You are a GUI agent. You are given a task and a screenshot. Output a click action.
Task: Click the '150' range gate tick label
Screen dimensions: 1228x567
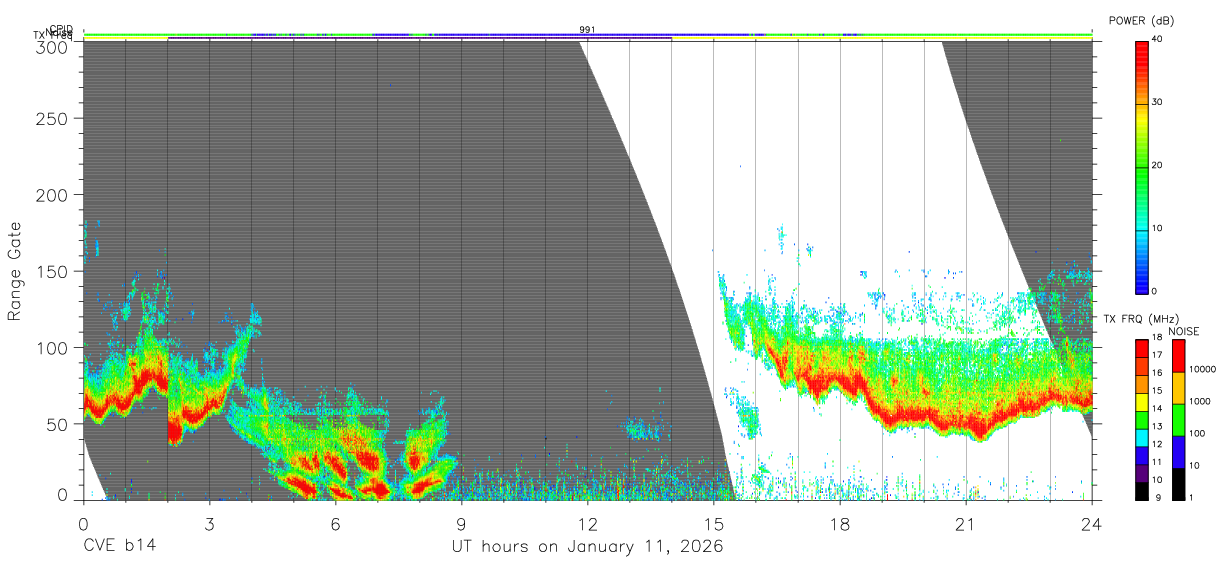point(53,271)
